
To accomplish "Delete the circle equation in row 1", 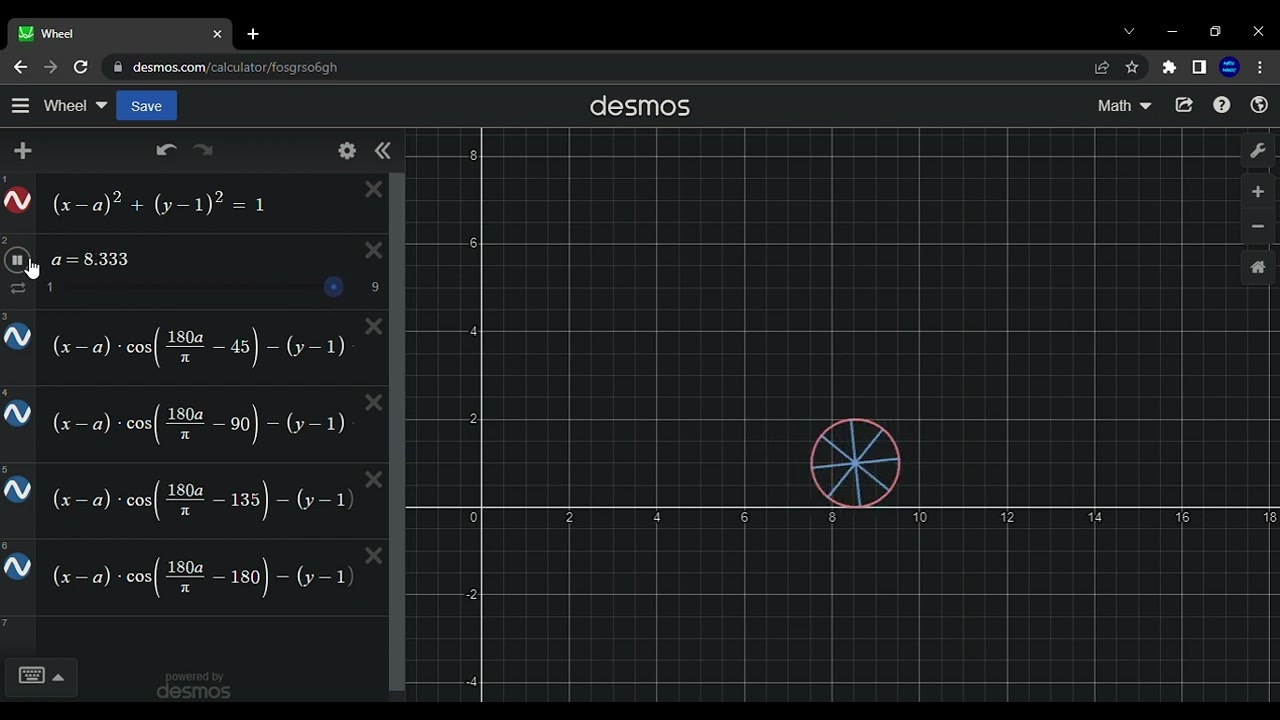I will 374,190.
